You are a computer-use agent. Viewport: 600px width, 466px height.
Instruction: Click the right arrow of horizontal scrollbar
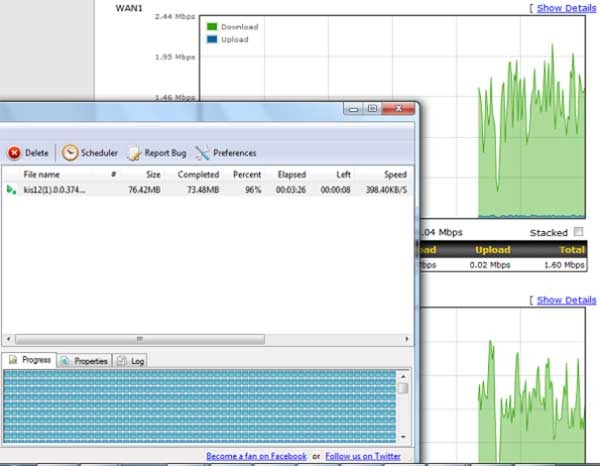(406, 339)
